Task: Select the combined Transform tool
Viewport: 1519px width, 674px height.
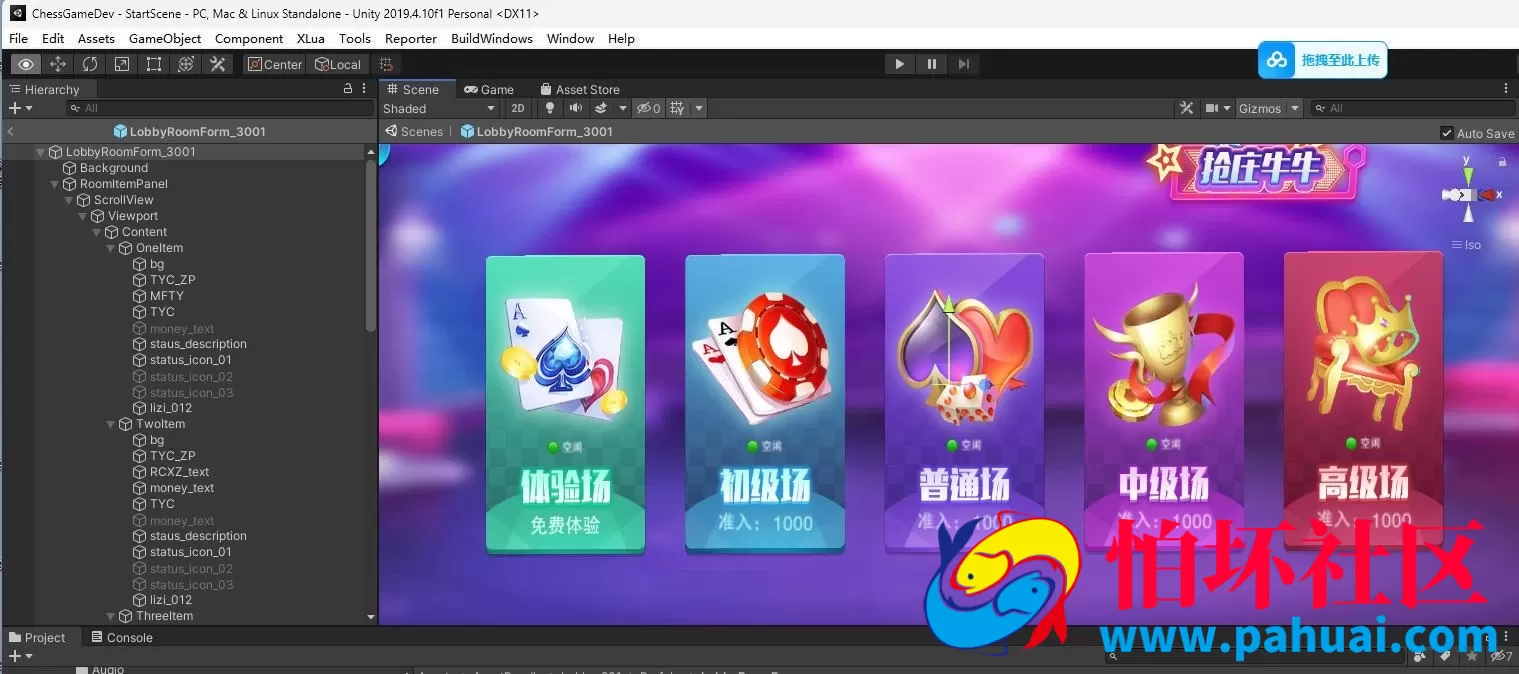Action: [x=186, y=64]
